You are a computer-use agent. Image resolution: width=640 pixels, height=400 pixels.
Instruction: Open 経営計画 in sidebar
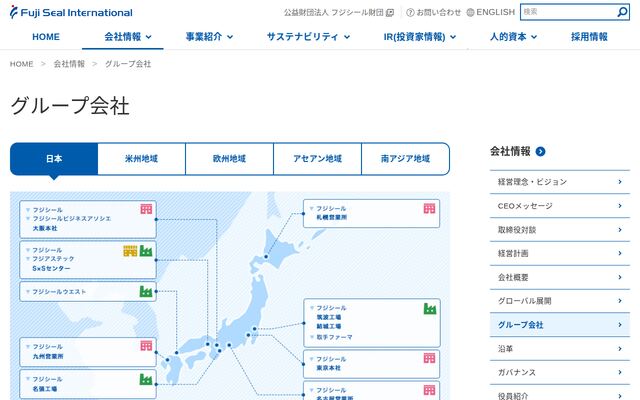(x=560, y=253)
